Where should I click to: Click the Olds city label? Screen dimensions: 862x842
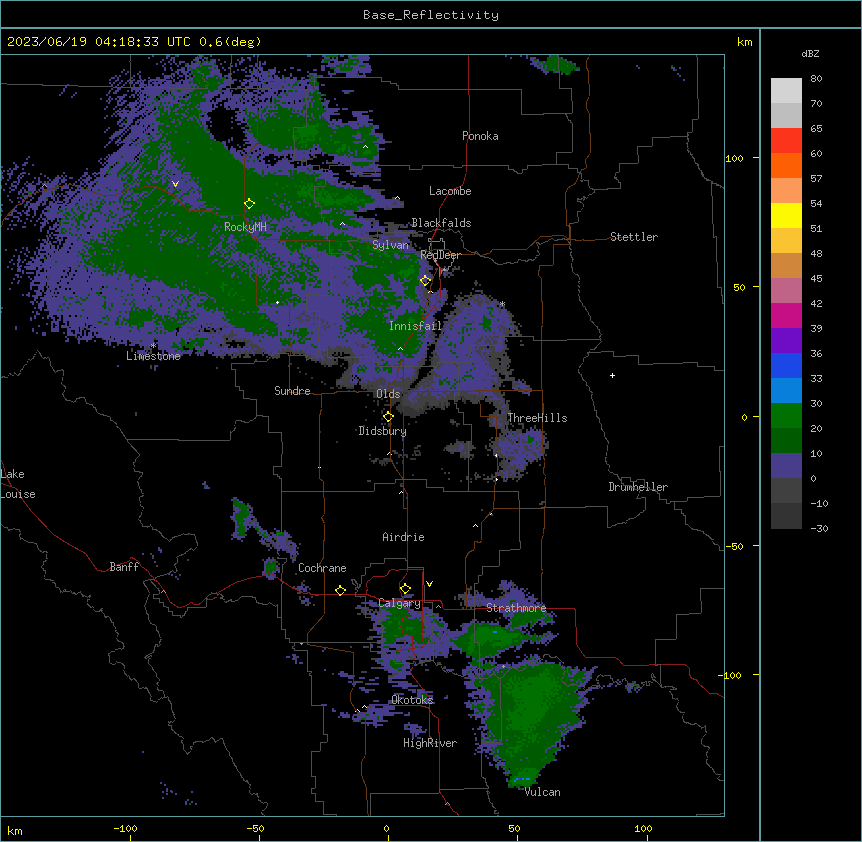[x=388, y=394]
